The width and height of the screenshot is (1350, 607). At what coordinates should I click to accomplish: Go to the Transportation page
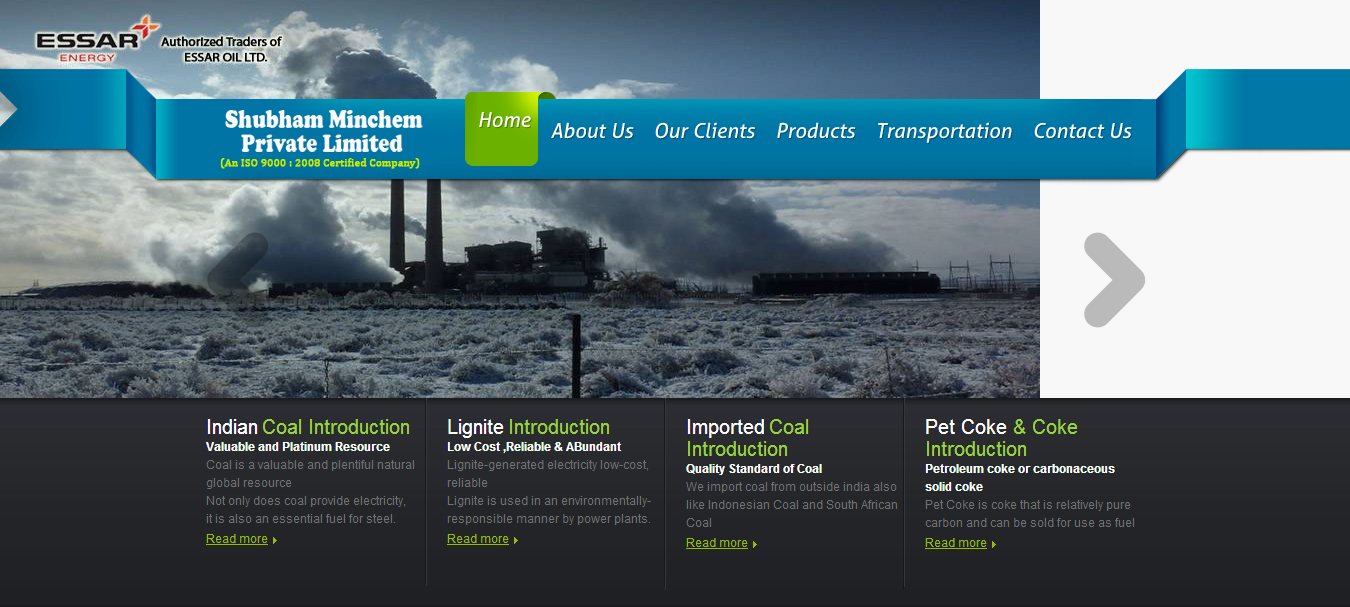coord(944,131)
